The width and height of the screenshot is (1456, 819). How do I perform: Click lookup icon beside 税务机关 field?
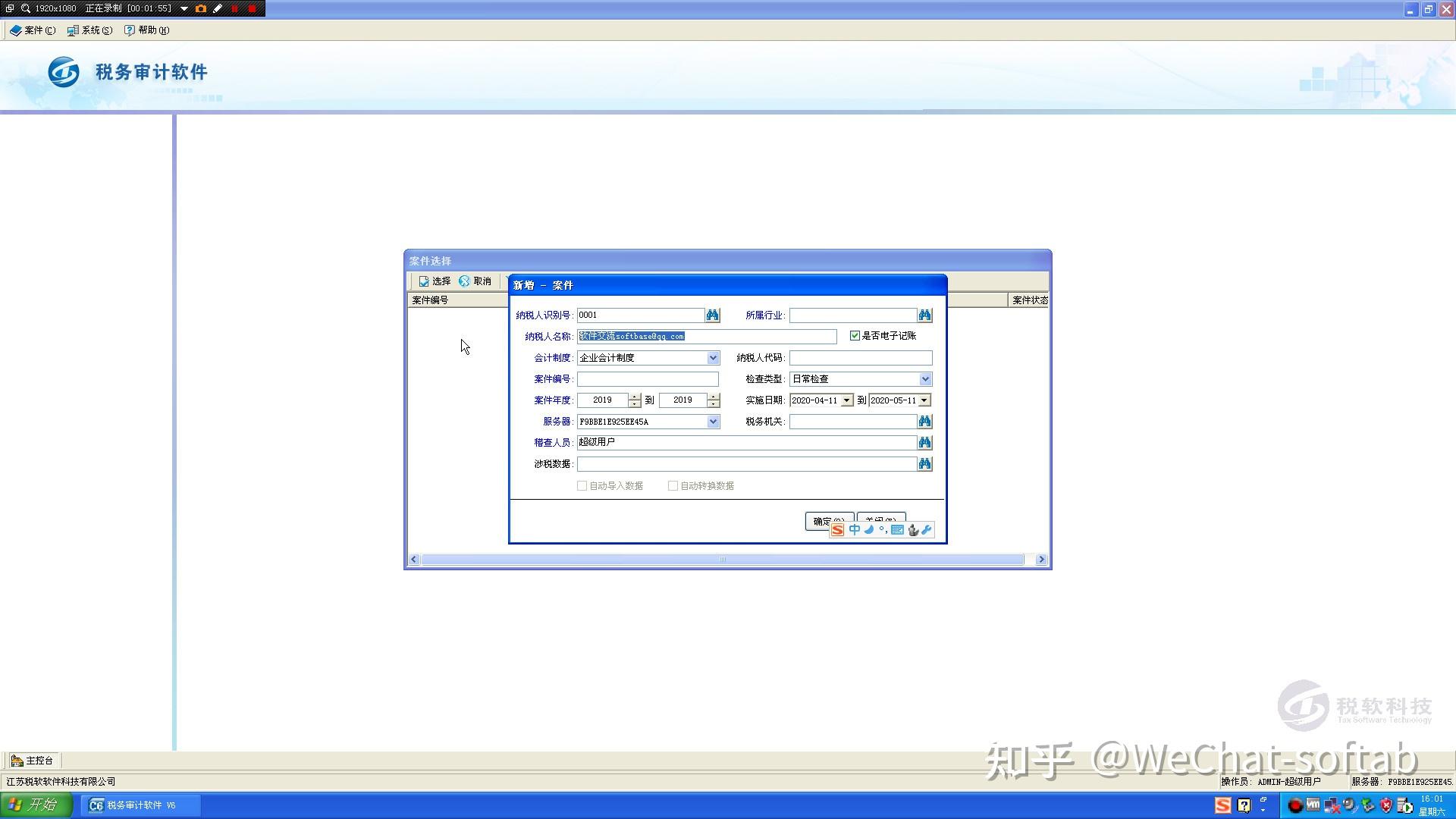coord(924,422)
